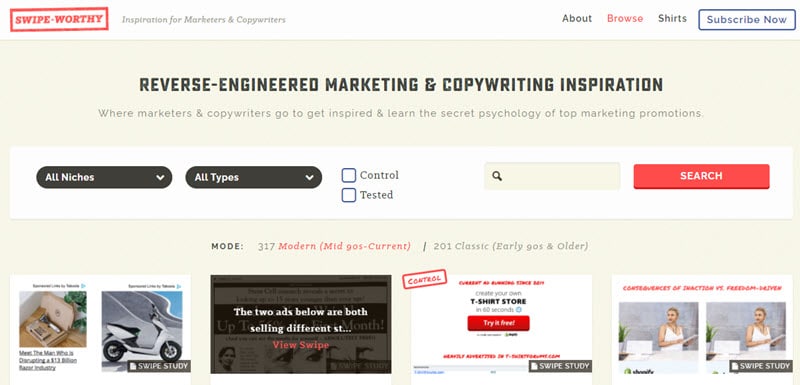
Task: Click Swipe Study badge on scooter card
Action: pos(159,366)
